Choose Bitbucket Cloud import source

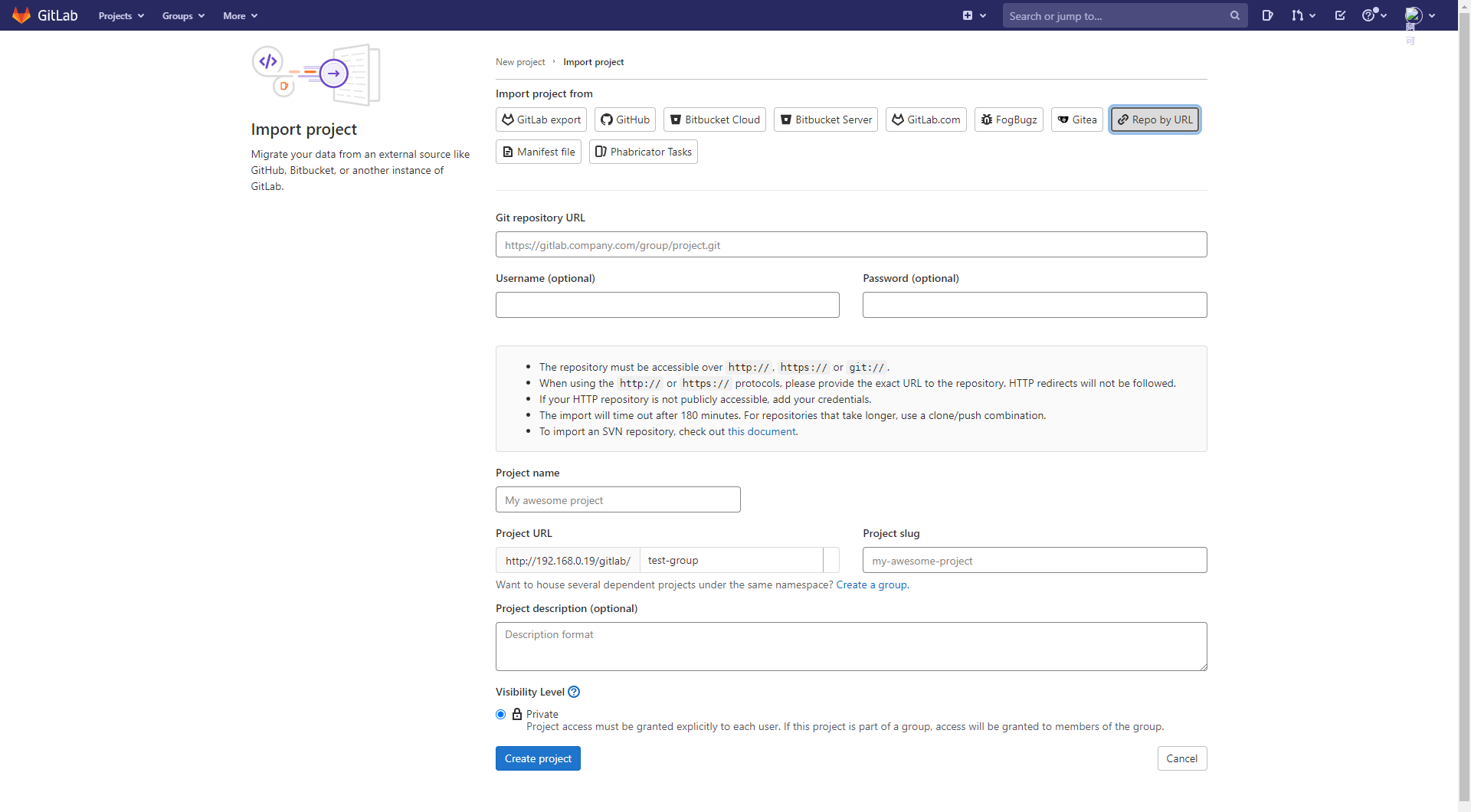715,120
